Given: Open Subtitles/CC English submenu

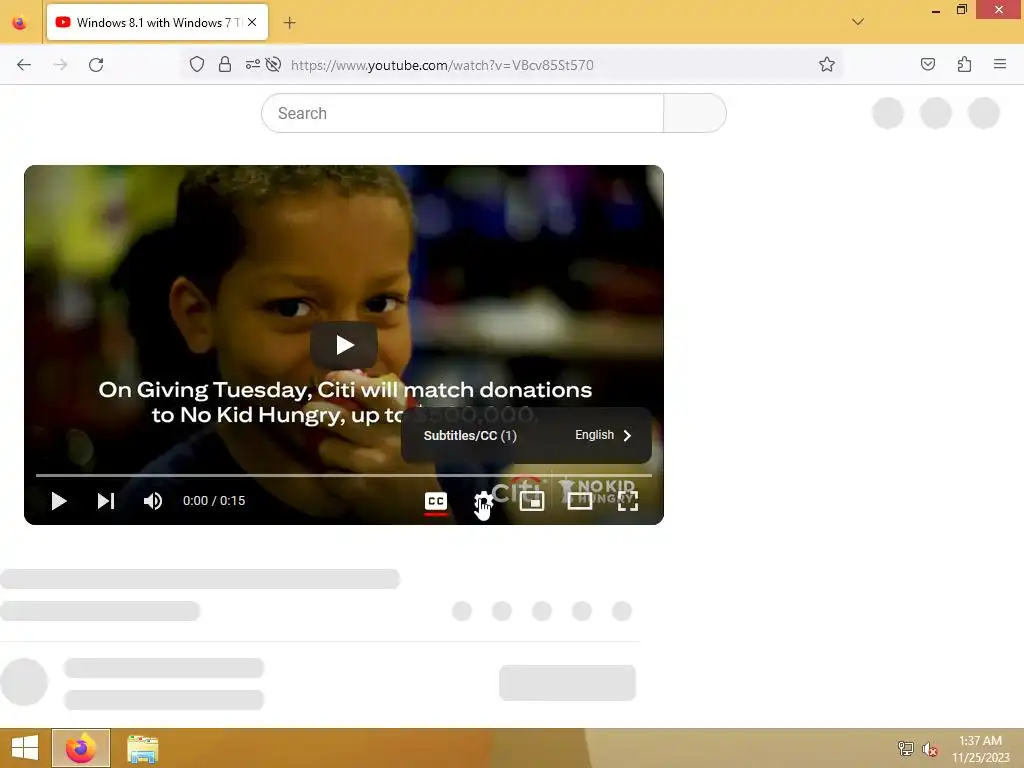Looking at the screenshot, I should (x=526, y=436).
